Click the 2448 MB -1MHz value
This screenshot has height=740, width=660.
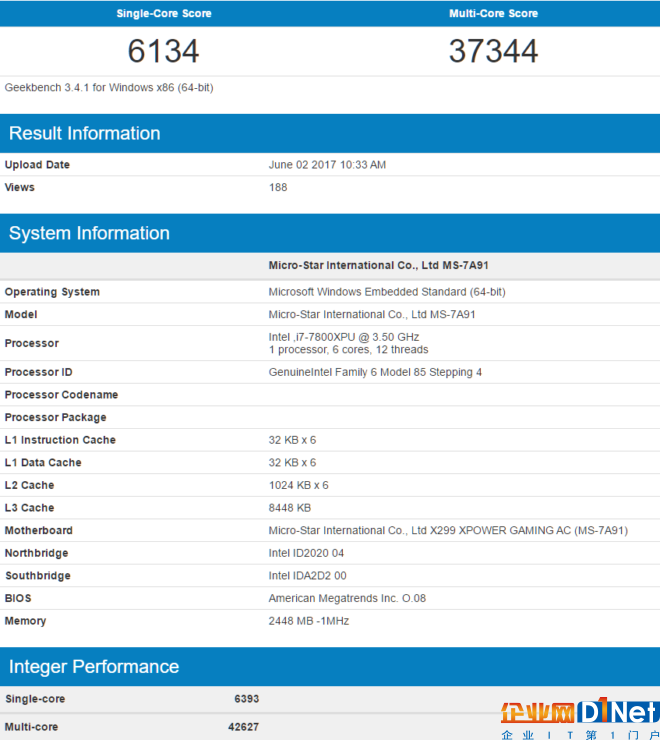tap(309, 621)
